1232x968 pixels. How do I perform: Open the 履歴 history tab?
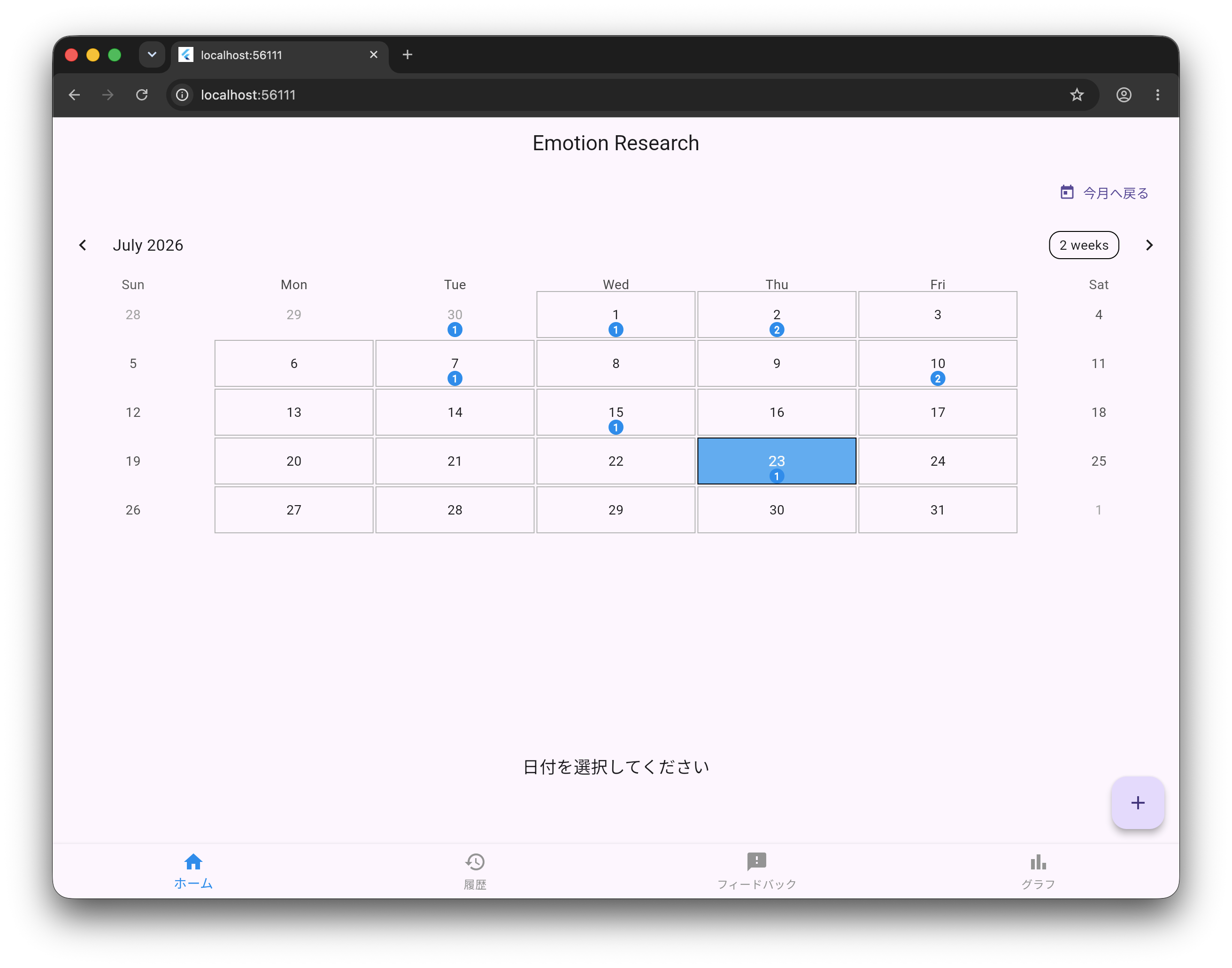(x=475, y=871)
